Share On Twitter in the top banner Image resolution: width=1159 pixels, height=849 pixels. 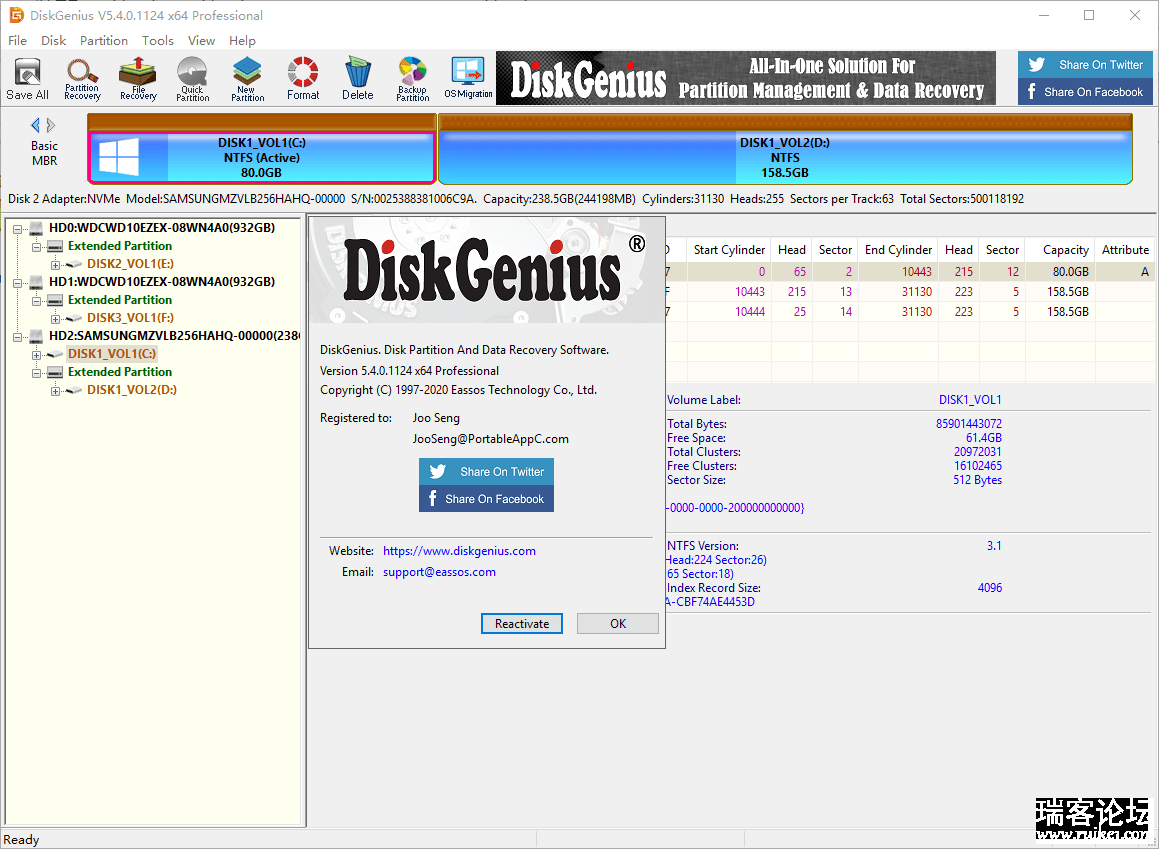point(1085,65)
